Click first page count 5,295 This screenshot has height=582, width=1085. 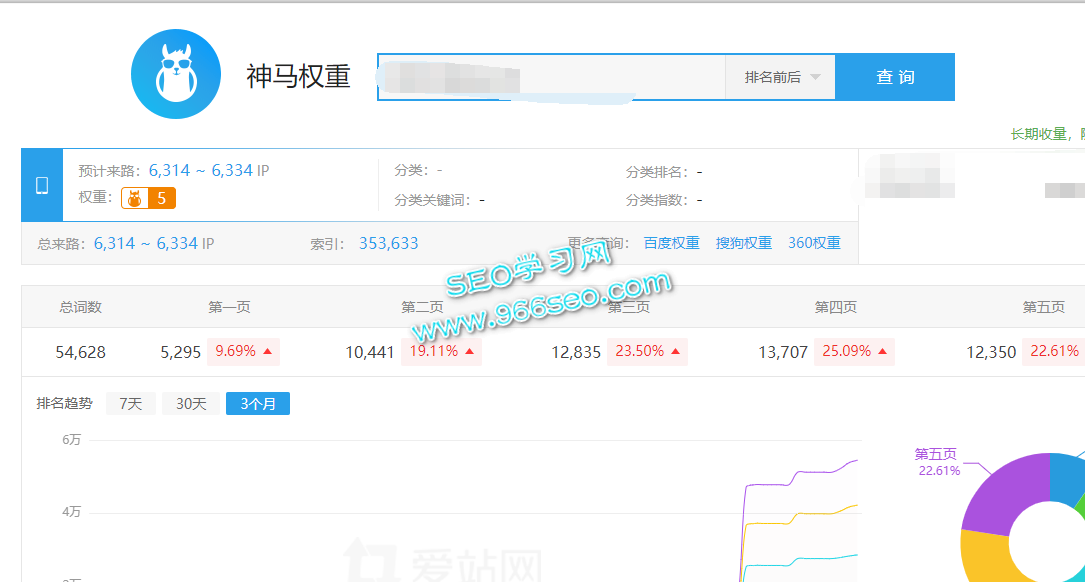(x=181, y=352)
